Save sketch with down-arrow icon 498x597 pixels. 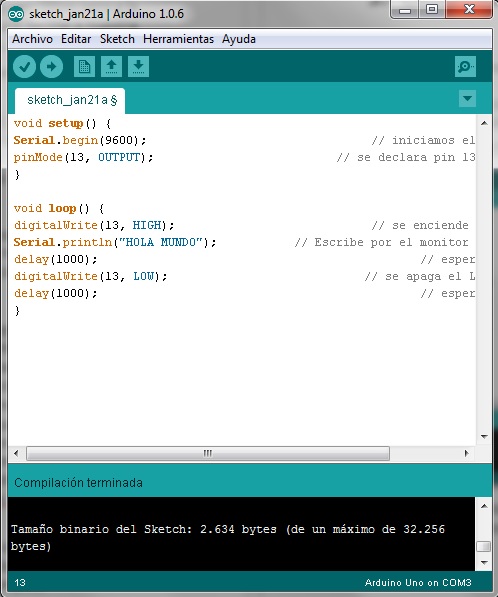(x=138, y=67)
